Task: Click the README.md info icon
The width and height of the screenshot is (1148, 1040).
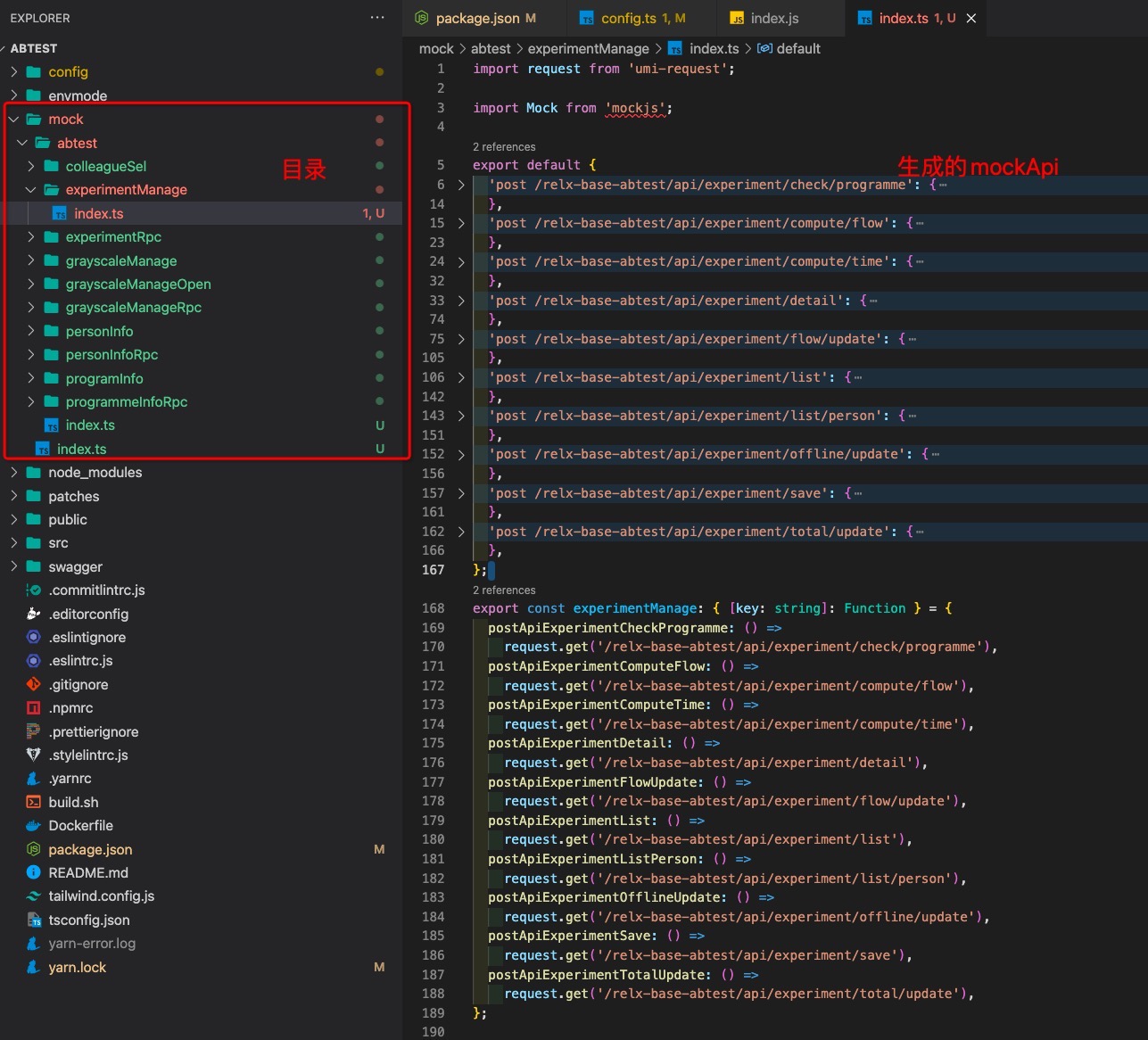Action: (34, 872)
